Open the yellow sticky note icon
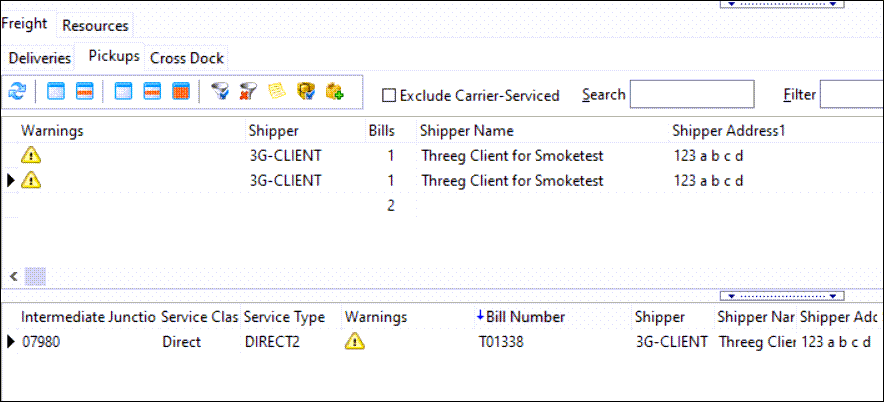 pyautogui.click(x=276, y=92)
